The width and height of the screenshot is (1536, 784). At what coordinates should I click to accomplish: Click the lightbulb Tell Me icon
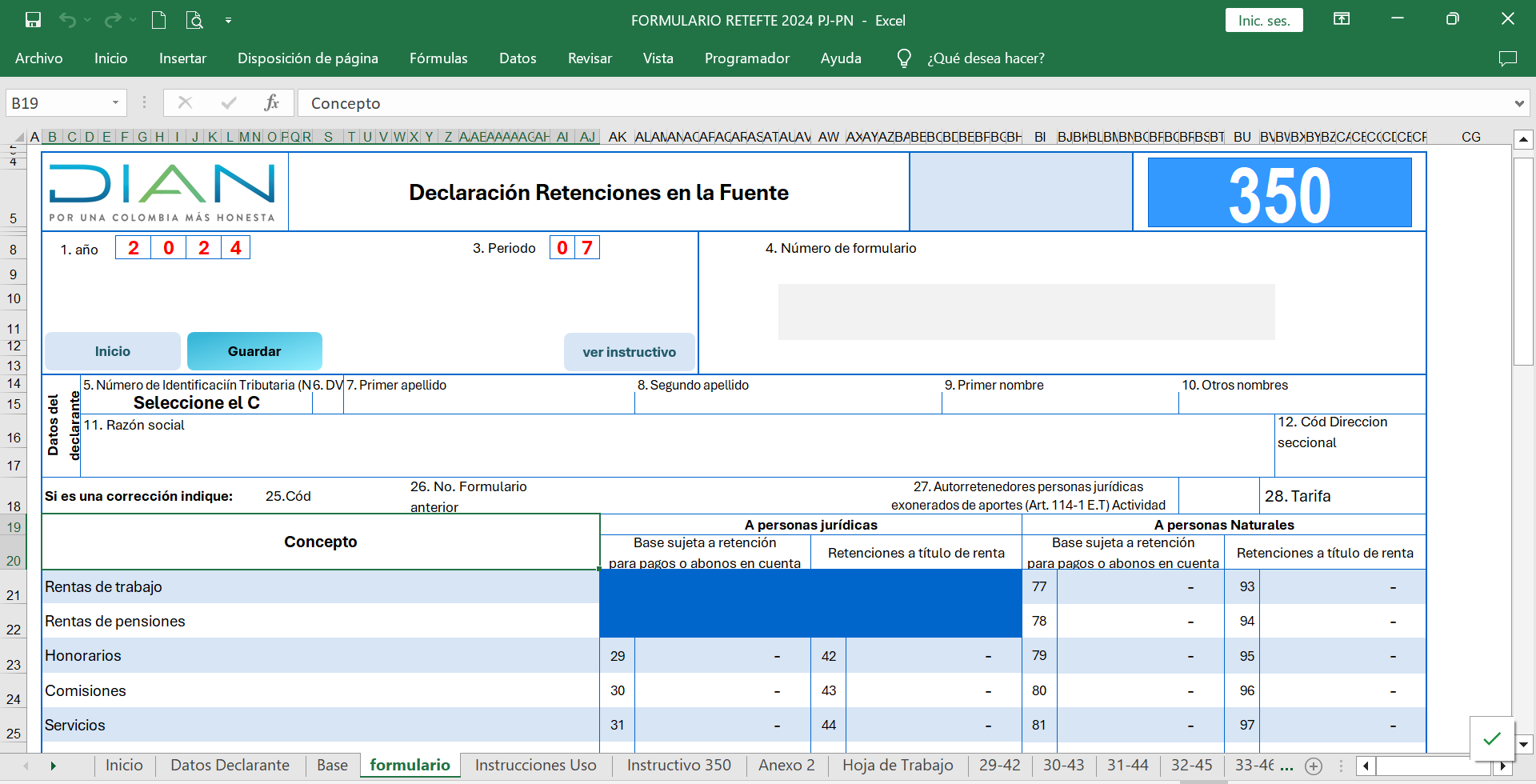click(904, 58)
